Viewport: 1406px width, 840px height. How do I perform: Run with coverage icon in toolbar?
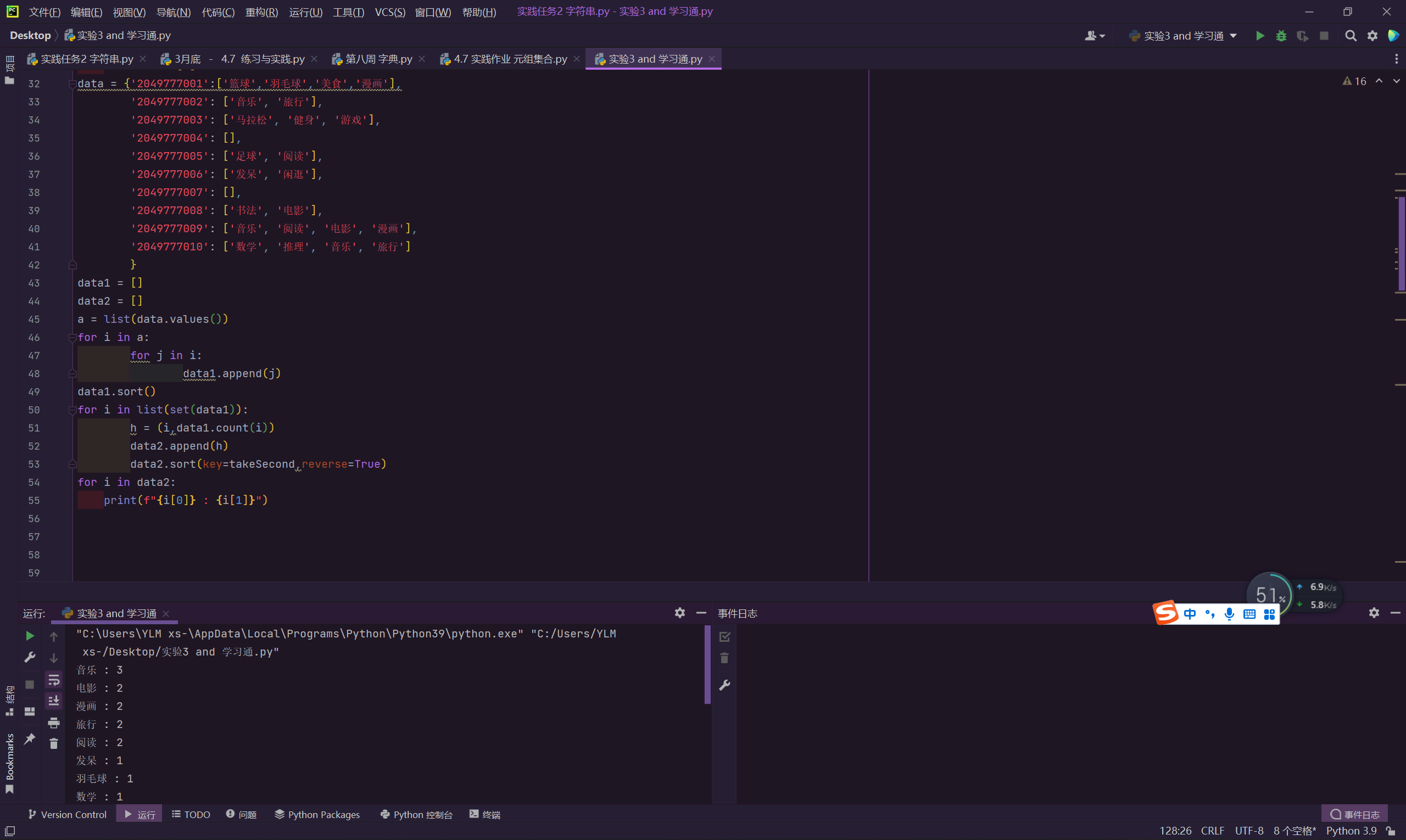(x=1302, y=36)
